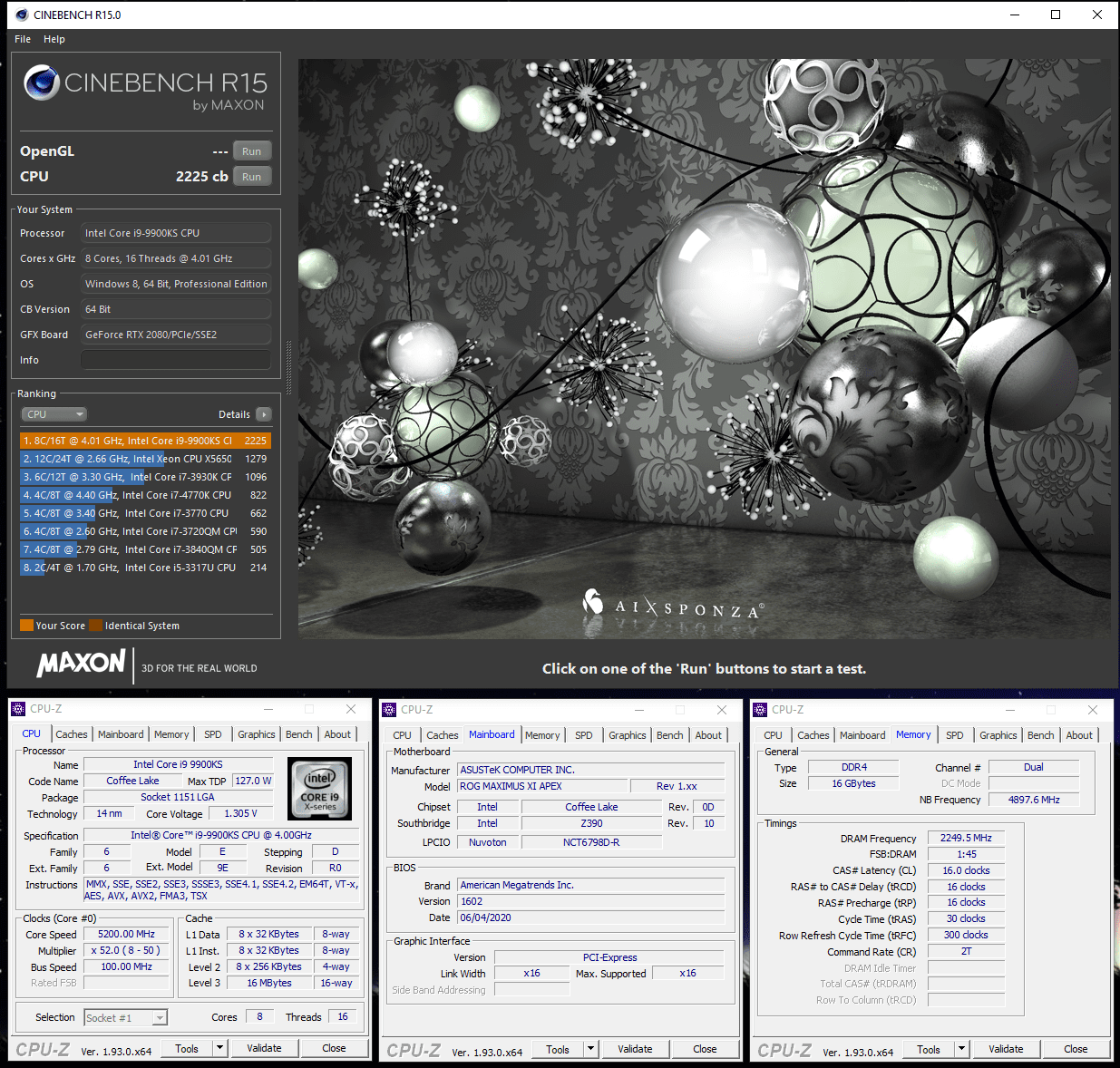
Task: Click the AIXSPONZA logo in the render
Action: 673,605
